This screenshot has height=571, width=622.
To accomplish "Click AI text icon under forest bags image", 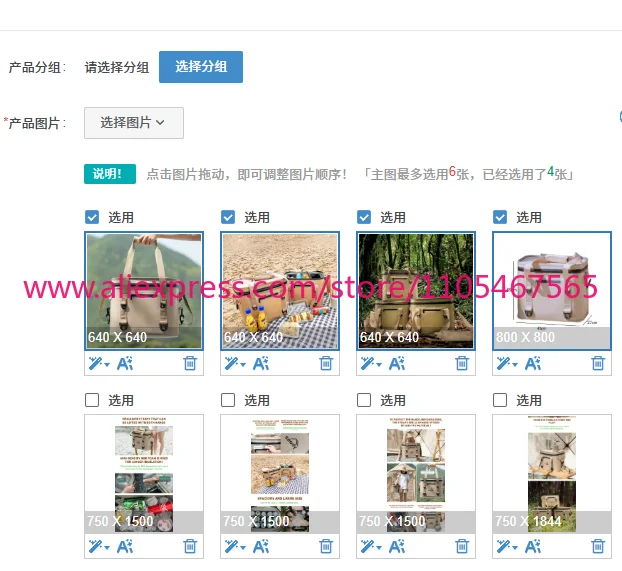I will click(x=397, y=363).
